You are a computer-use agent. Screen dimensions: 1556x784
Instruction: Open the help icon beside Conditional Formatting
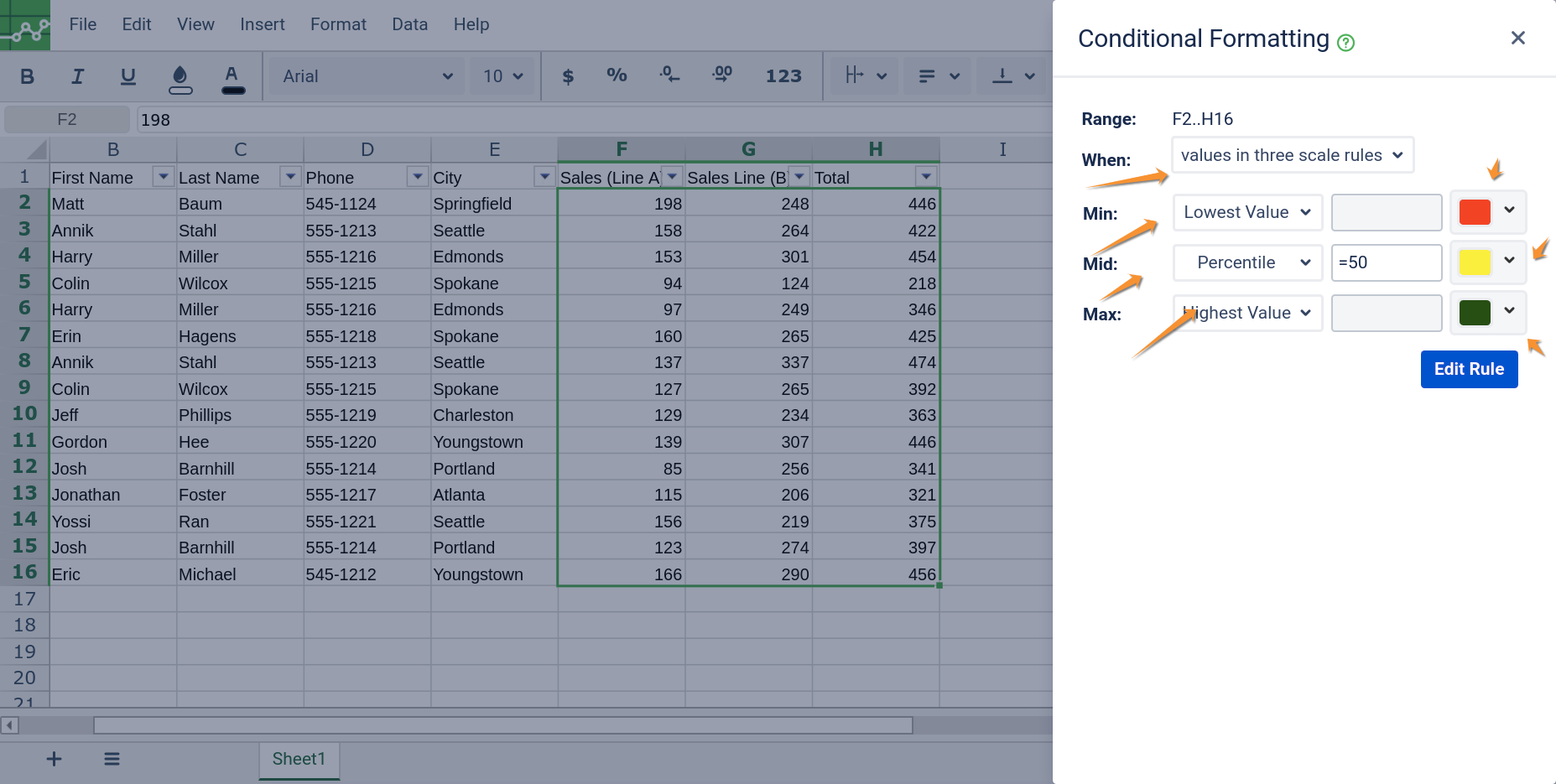tap(1345, 43)
